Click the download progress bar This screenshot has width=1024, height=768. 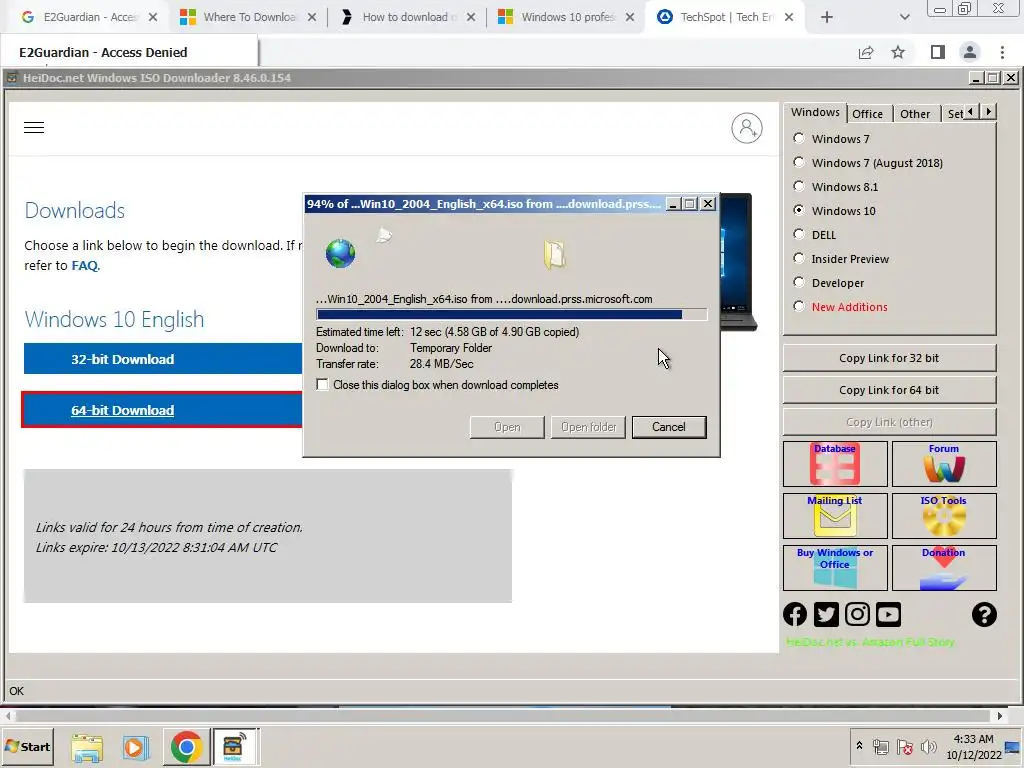[x=511, y=315]
